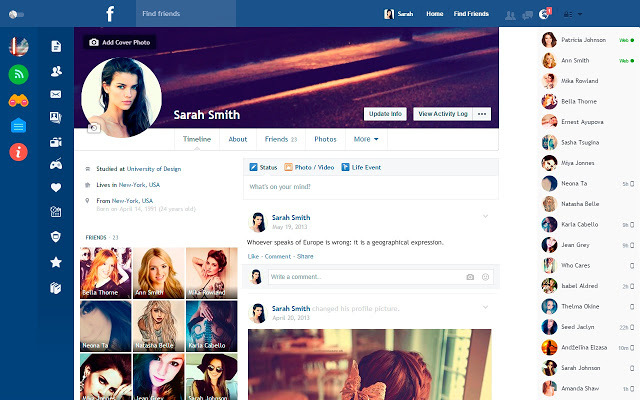The image size is (640, 400).
Task: Click the red info icon
Action: click(18, 152)
